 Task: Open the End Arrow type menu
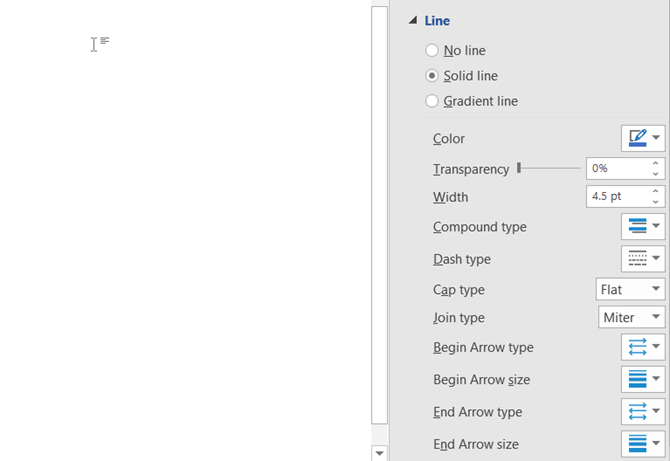pos(643,412)
